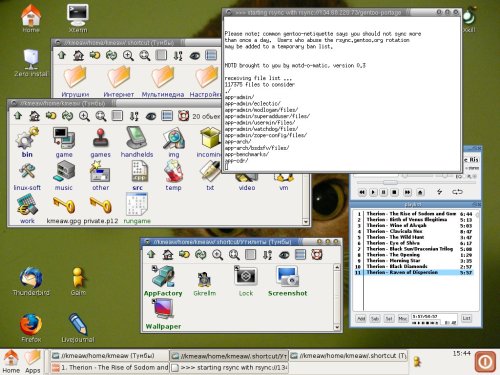Screen dimensions: 500x375
Task: Click the Sel button in playlist
Action: [389, 319]
